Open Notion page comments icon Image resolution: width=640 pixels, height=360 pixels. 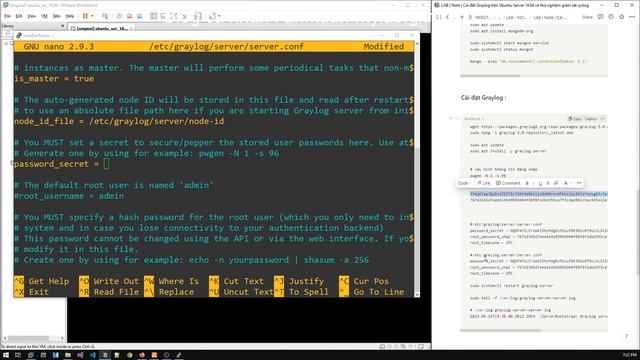point(600,17)
